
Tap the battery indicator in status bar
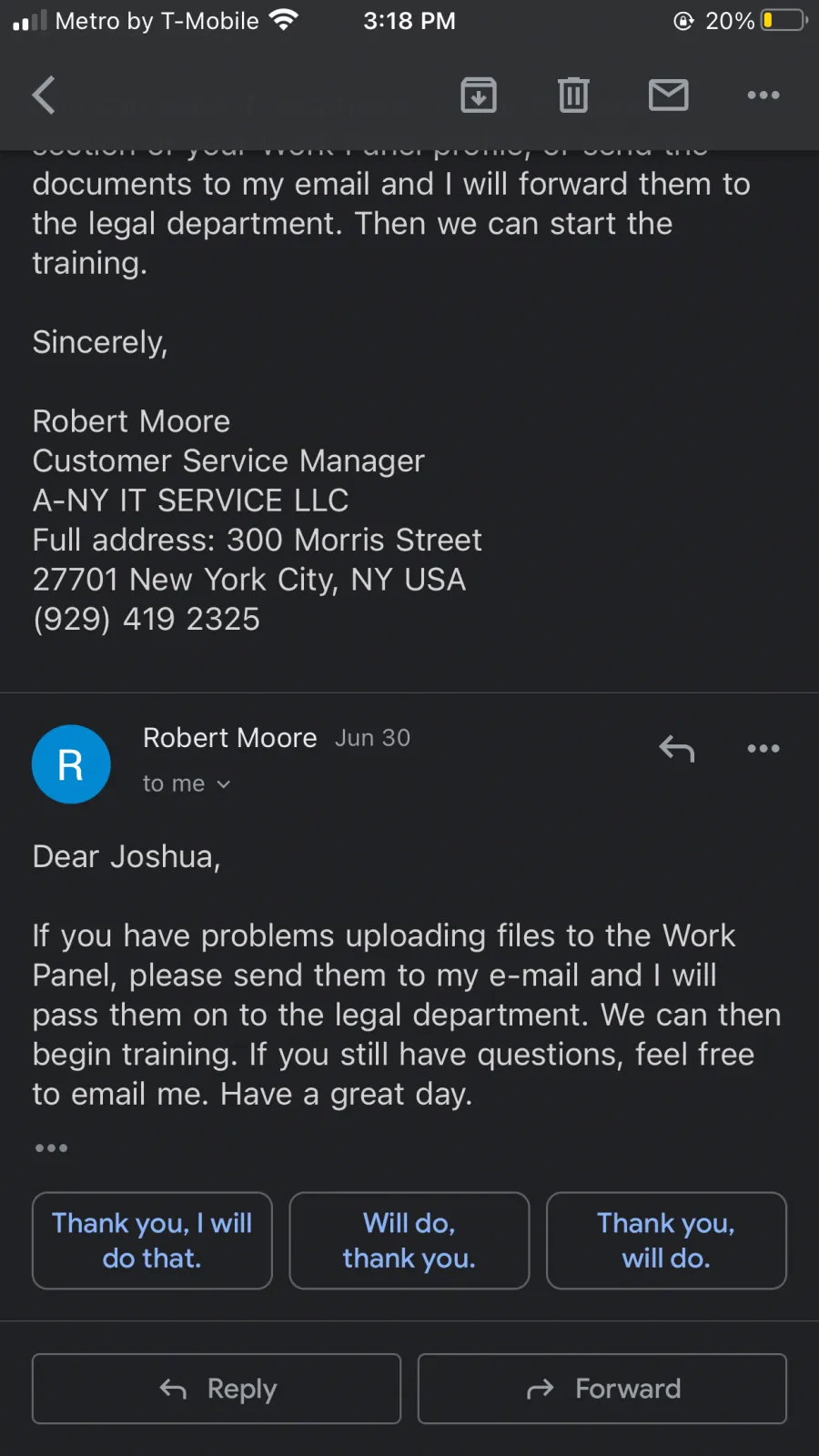click(x=784, y=20)
